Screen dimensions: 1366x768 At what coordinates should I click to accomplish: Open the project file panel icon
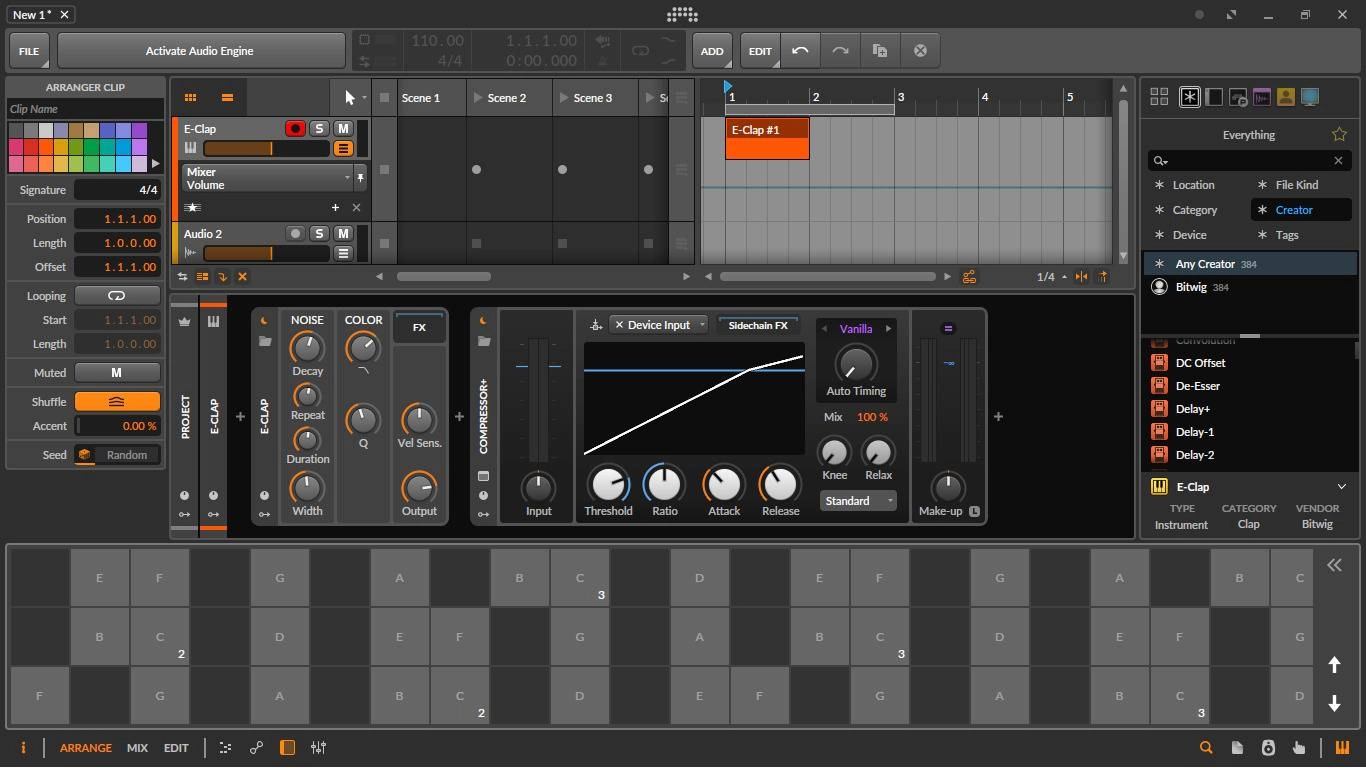click(1237, 748)
